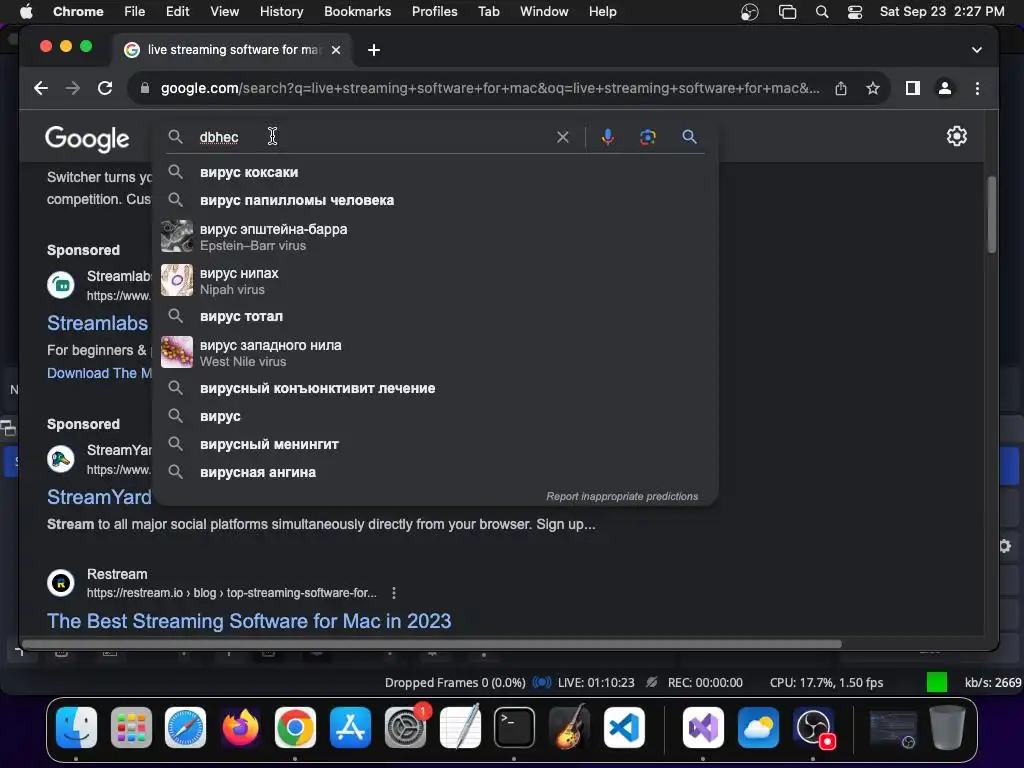This screenshot has height=768, width=1024.
Task: Open Trash in the Dock
Action: pos(947,727)
